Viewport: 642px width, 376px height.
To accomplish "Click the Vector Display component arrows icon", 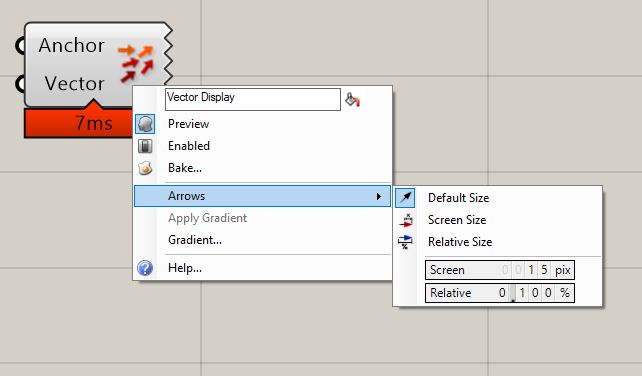I will pyautogui.click(x=136, y=63).
